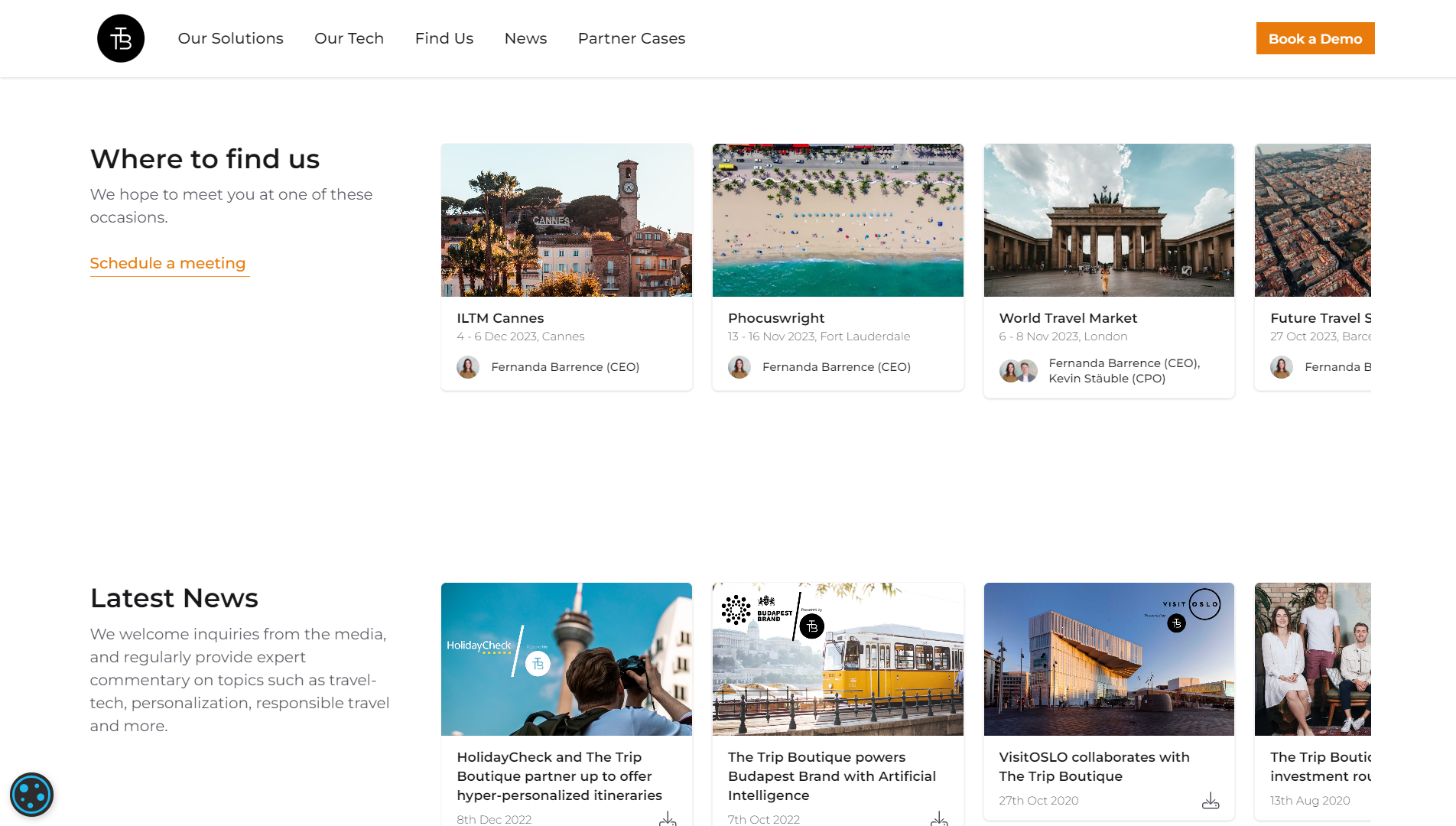Open Budapest Brand Artificial Intelligence headline

[832, 776]
